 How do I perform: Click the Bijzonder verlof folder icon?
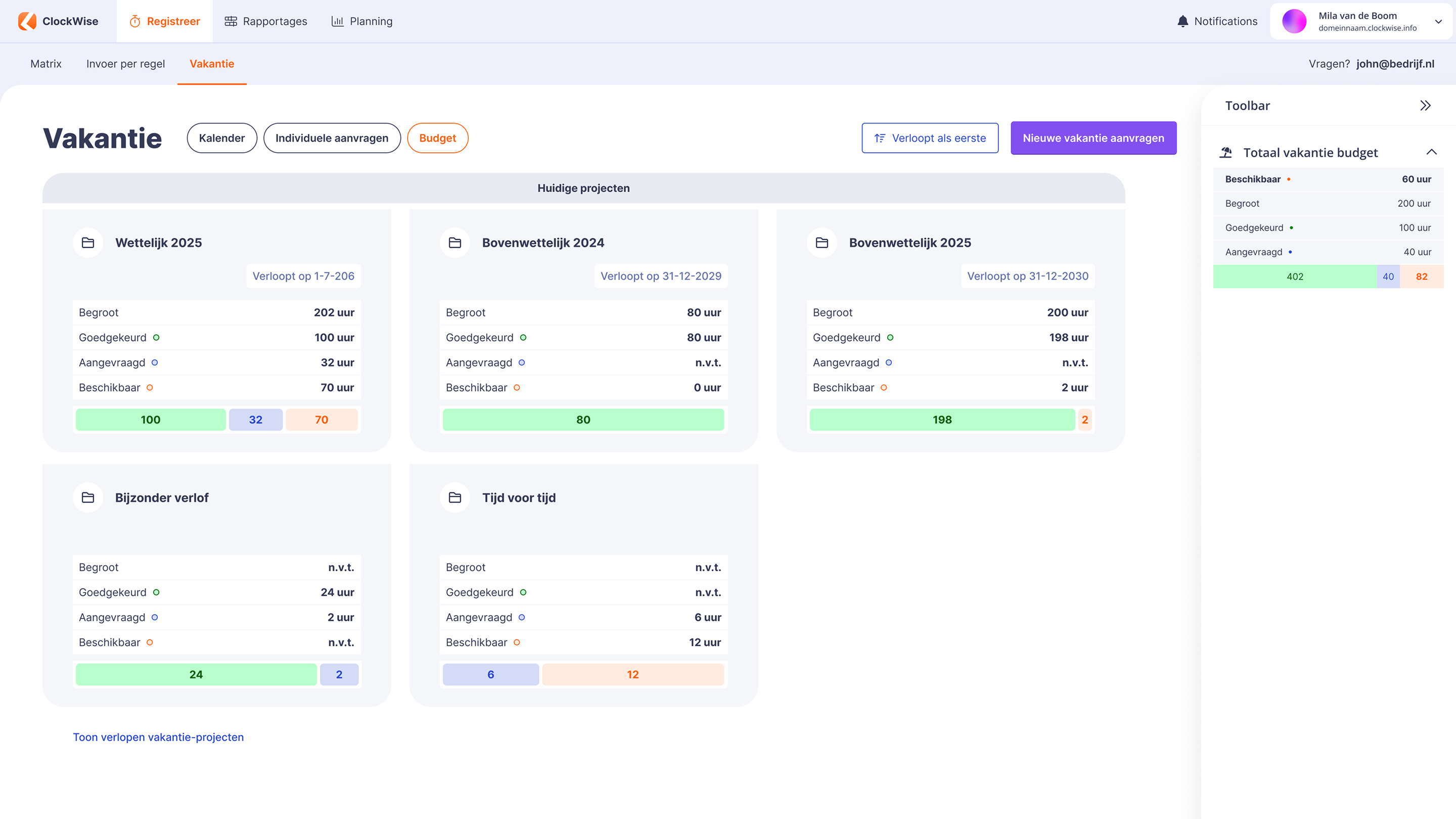(x=87, y=497)
